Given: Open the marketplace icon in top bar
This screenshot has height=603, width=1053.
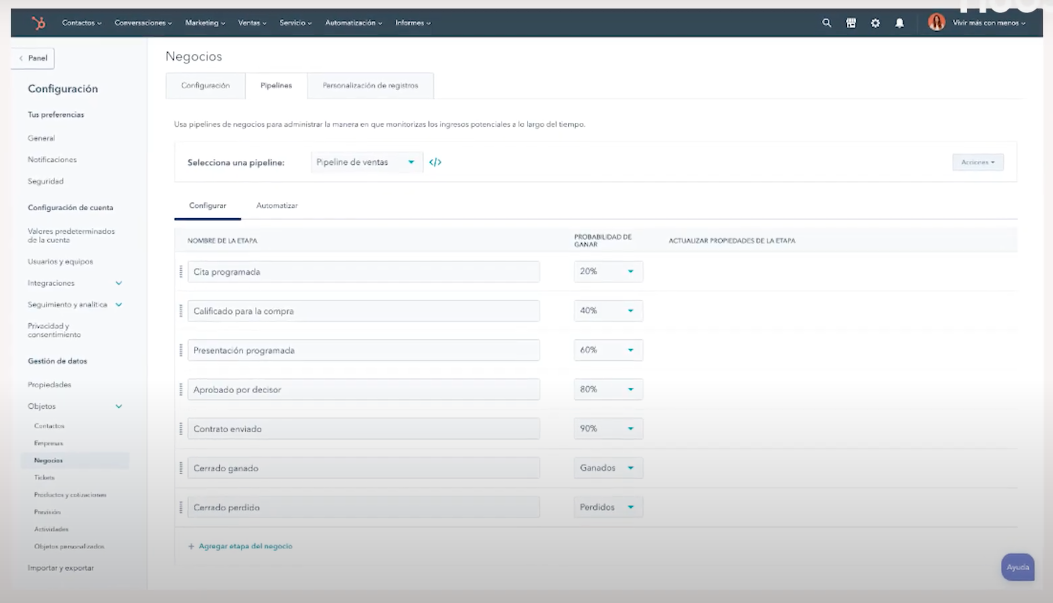Looking at the screenshot, I should [x=851, y=23].
